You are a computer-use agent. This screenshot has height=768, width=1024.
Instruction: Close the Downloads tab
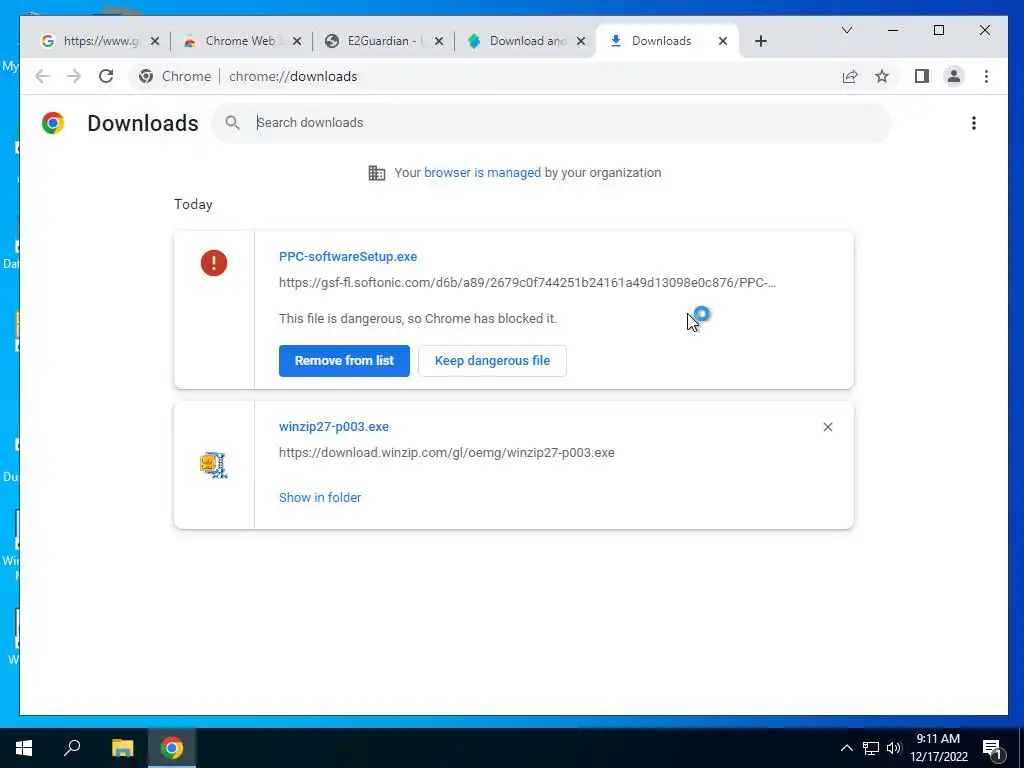click(722, 41)
